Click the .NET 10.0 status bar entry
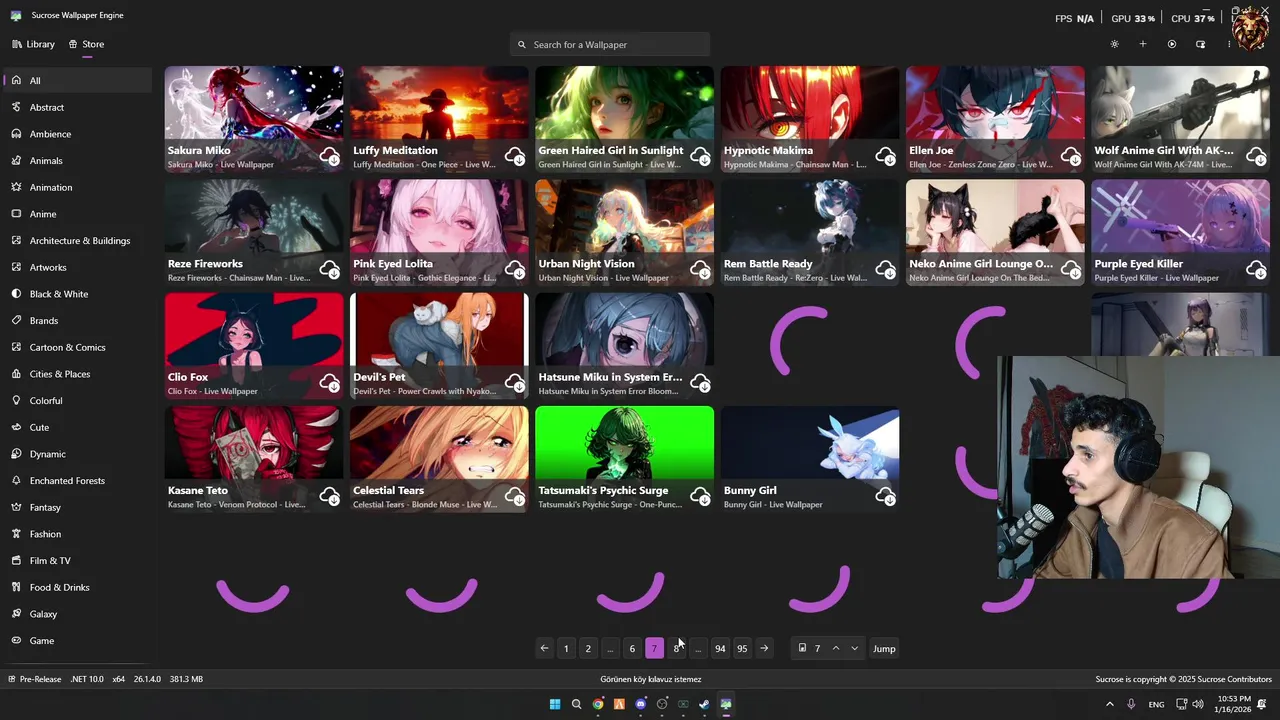This screenshot has width=1280, height=720. coord(87,679)
